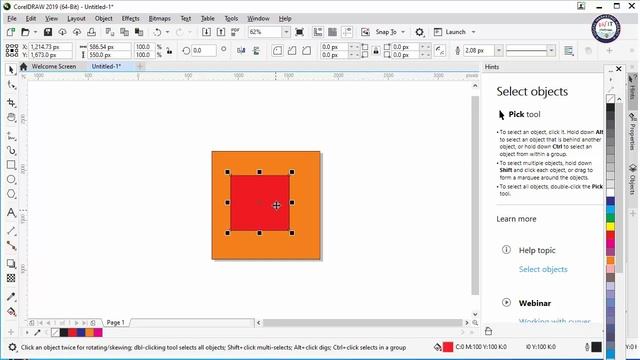Select the Parallel Dimension tool
Viewport: 640px width, 360px height.
11,231
